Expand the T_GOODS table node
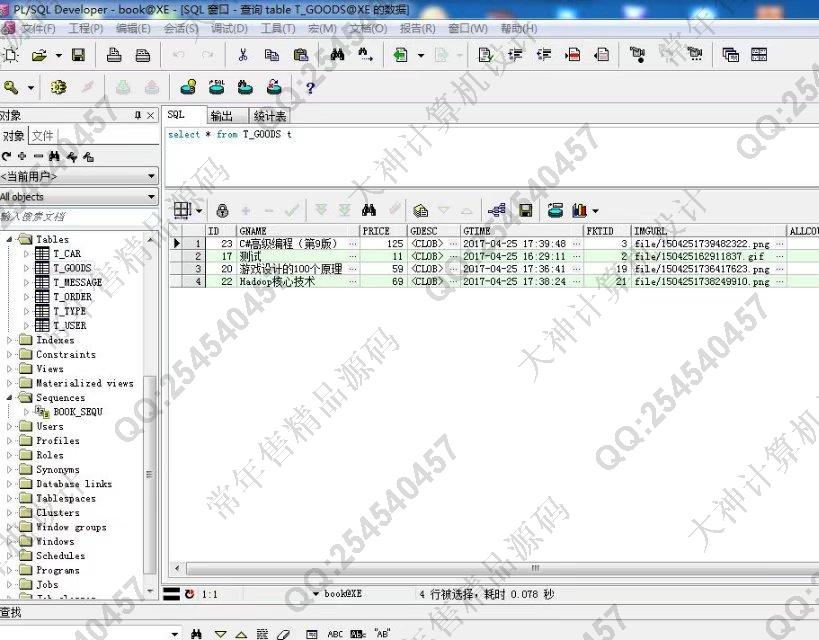Screen dimensions: 819x640 (26, 268)
